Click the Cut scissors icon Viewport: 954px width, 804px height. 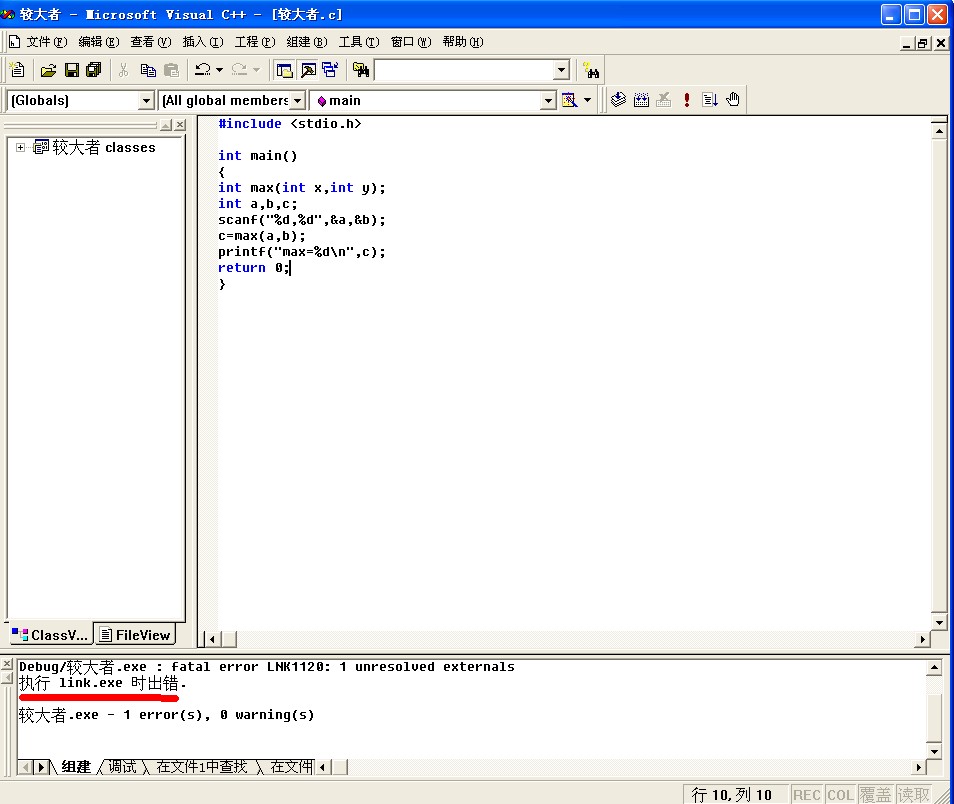(124, 70)
